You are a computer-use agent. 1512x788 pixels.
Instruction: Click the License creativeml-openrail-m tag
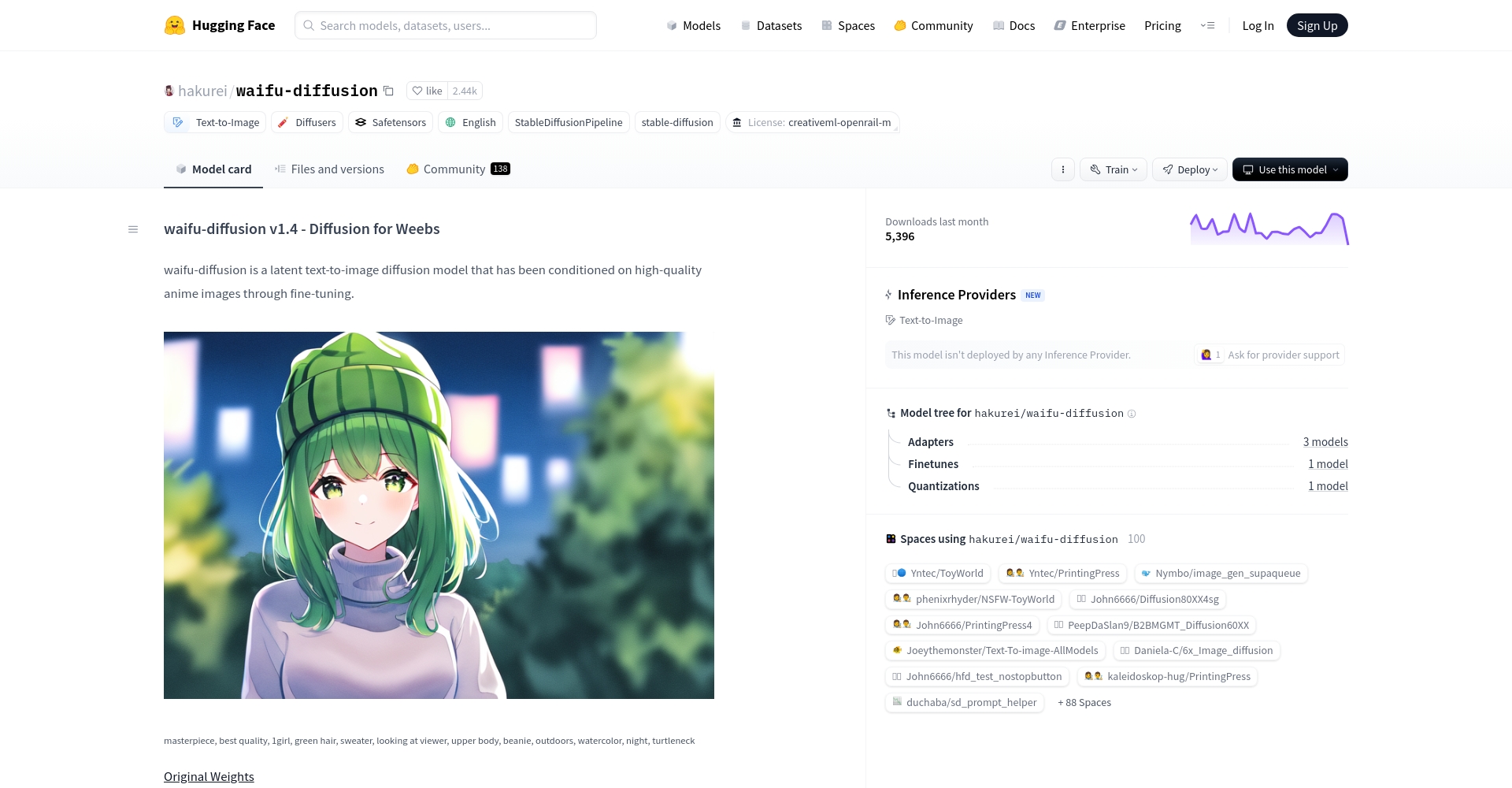[812, 122]
